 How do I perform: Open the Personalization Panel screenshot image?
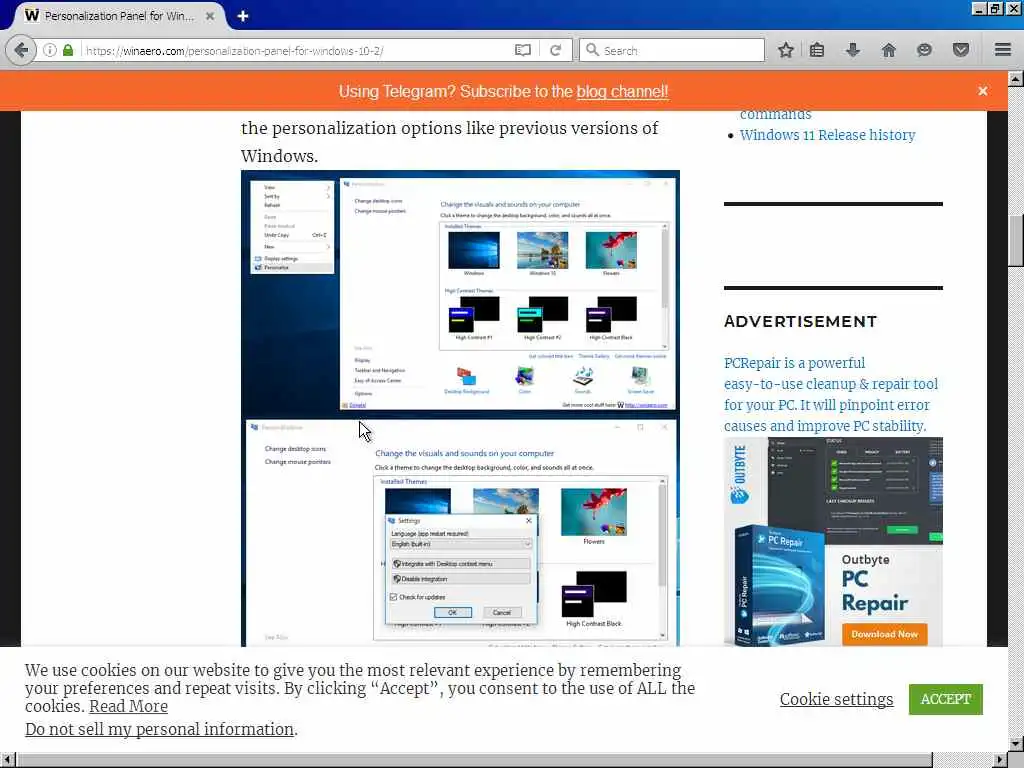[460, 408]
